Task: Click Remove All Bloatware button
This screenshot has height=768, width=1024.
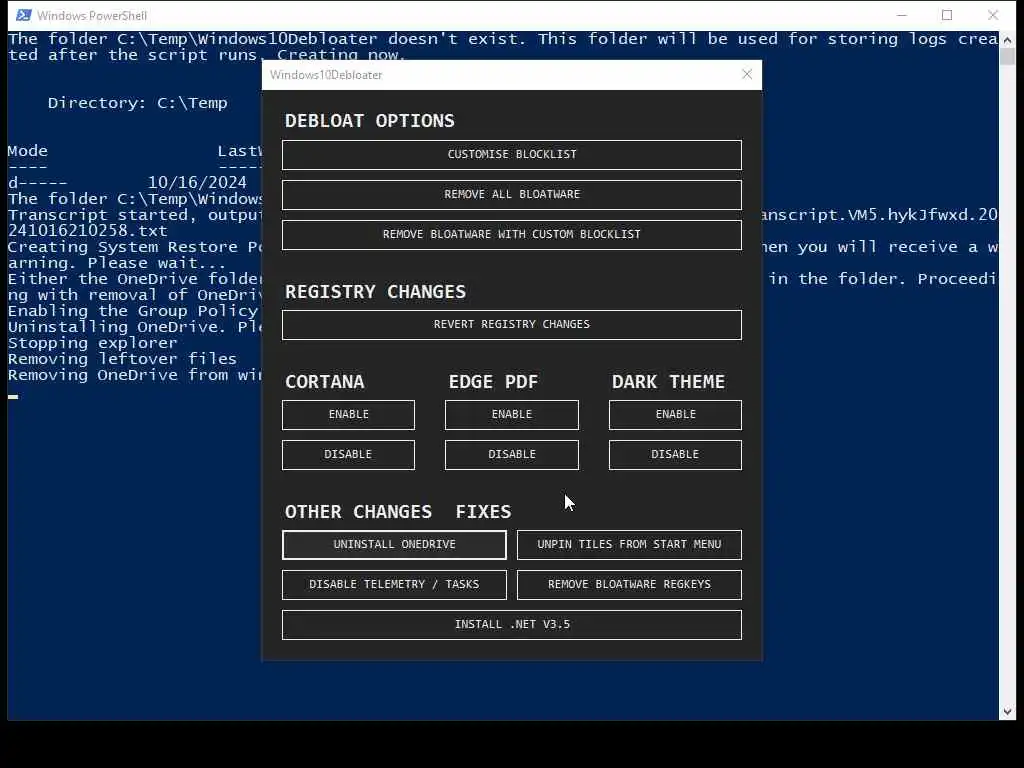Action: point(511,195)
